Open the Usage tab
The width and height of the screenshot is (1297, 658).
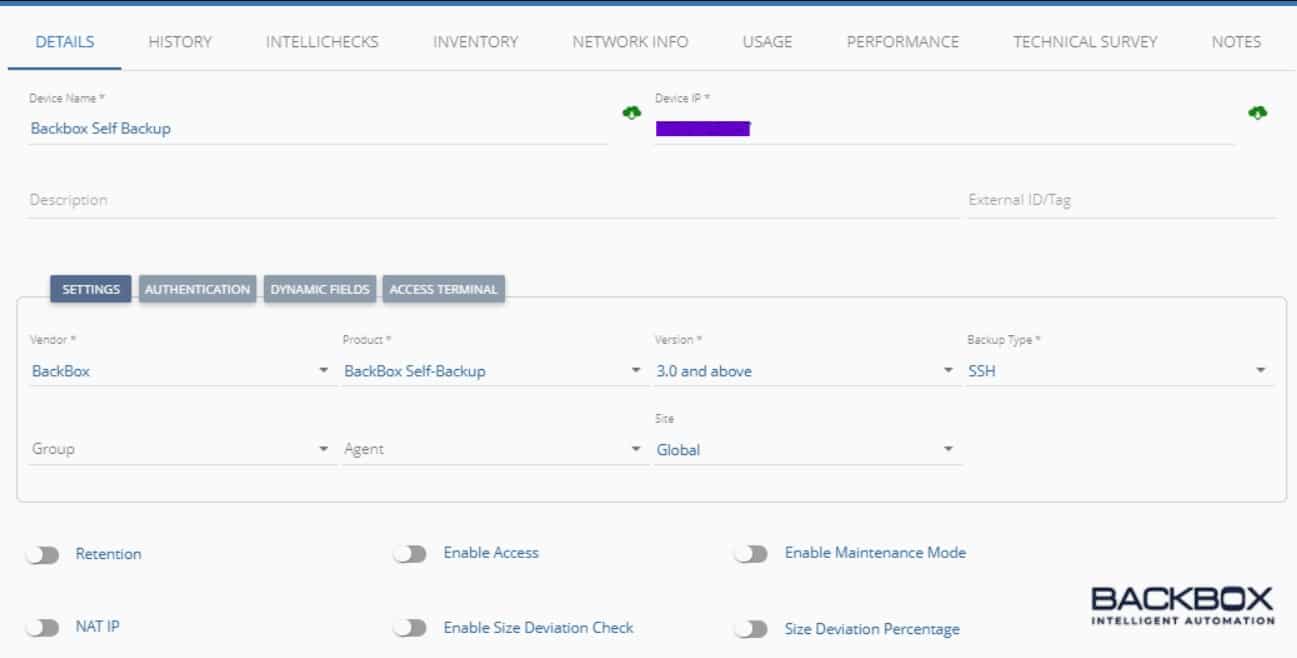[767, 42]
